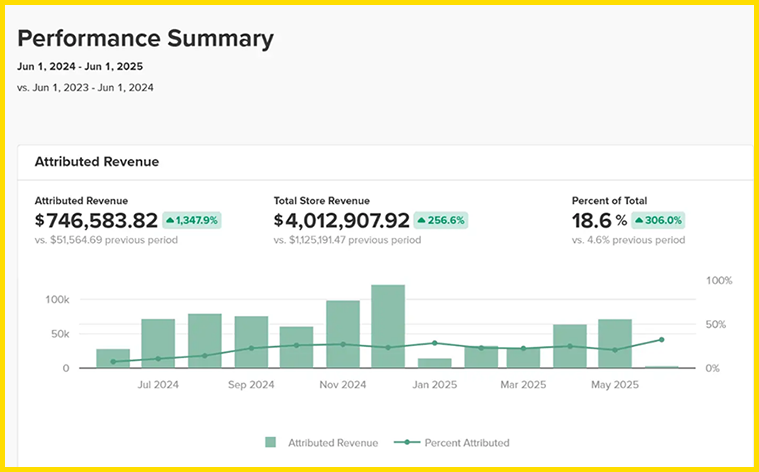Click the Jan 2025 line data point
Screen dimensions: 759x472
click(435, 343)
